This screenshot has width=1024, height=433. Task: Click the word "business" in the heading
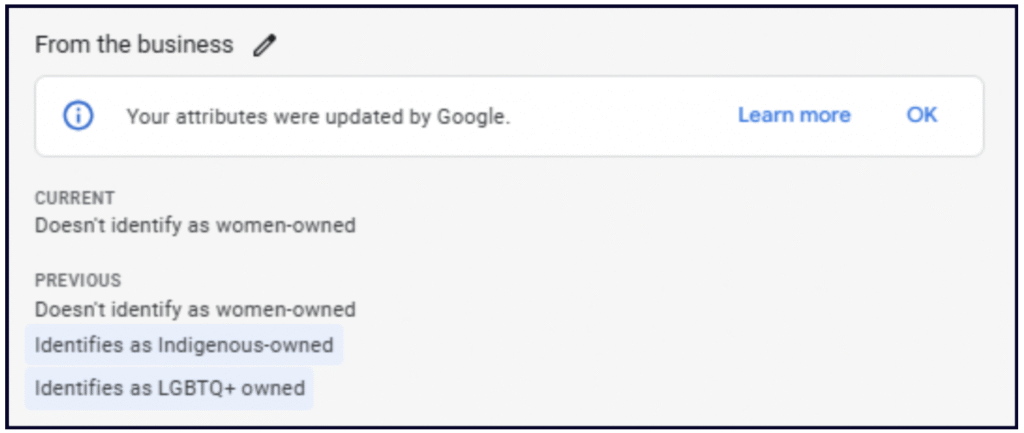click(x=187, y=45)
